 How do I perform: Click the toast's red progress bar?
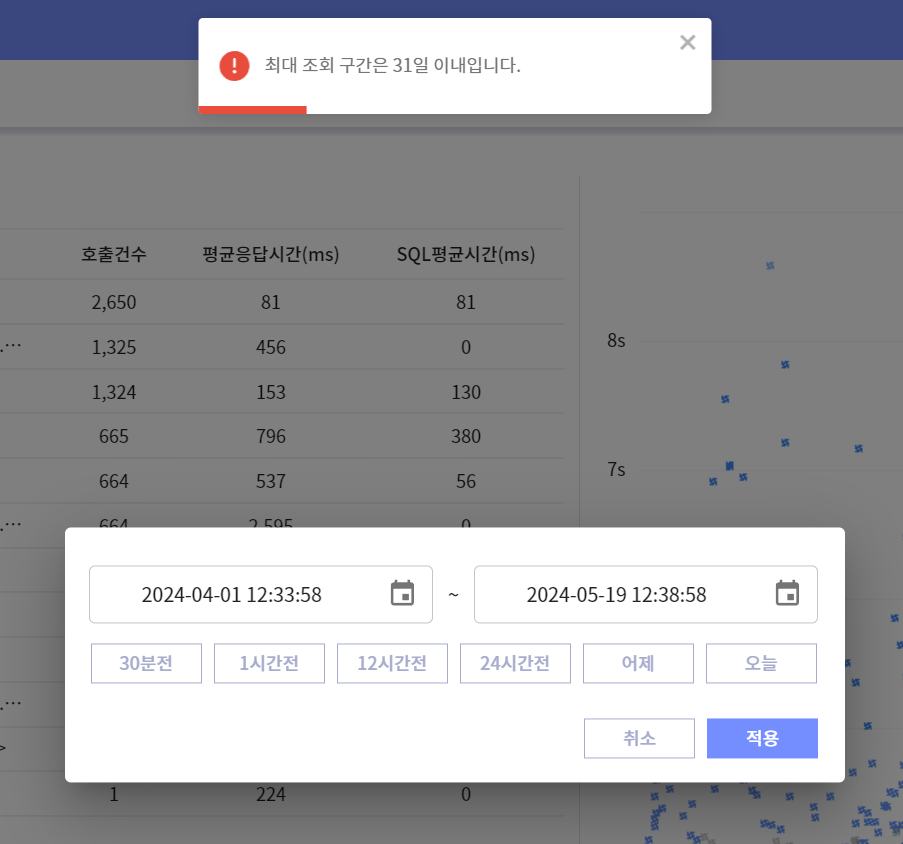pos(252,110)
